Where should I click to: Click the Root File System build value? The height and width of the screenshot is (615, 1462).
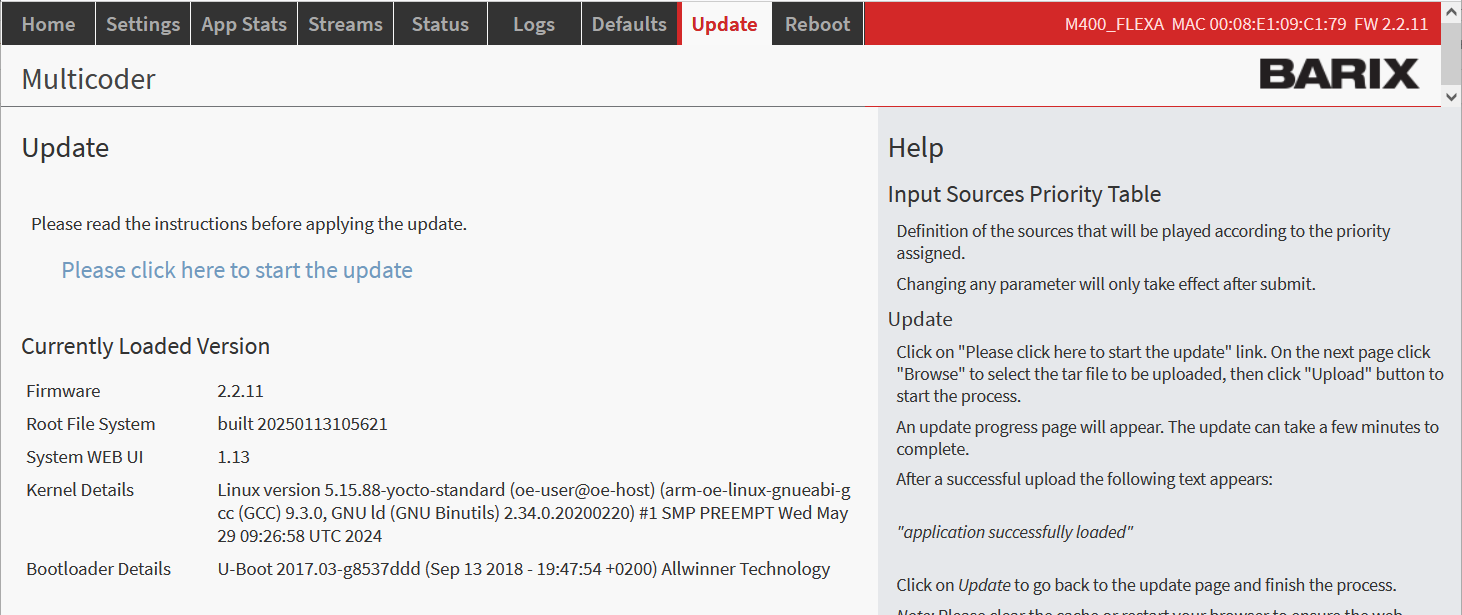pyautogui.click(x=302, y=424)
